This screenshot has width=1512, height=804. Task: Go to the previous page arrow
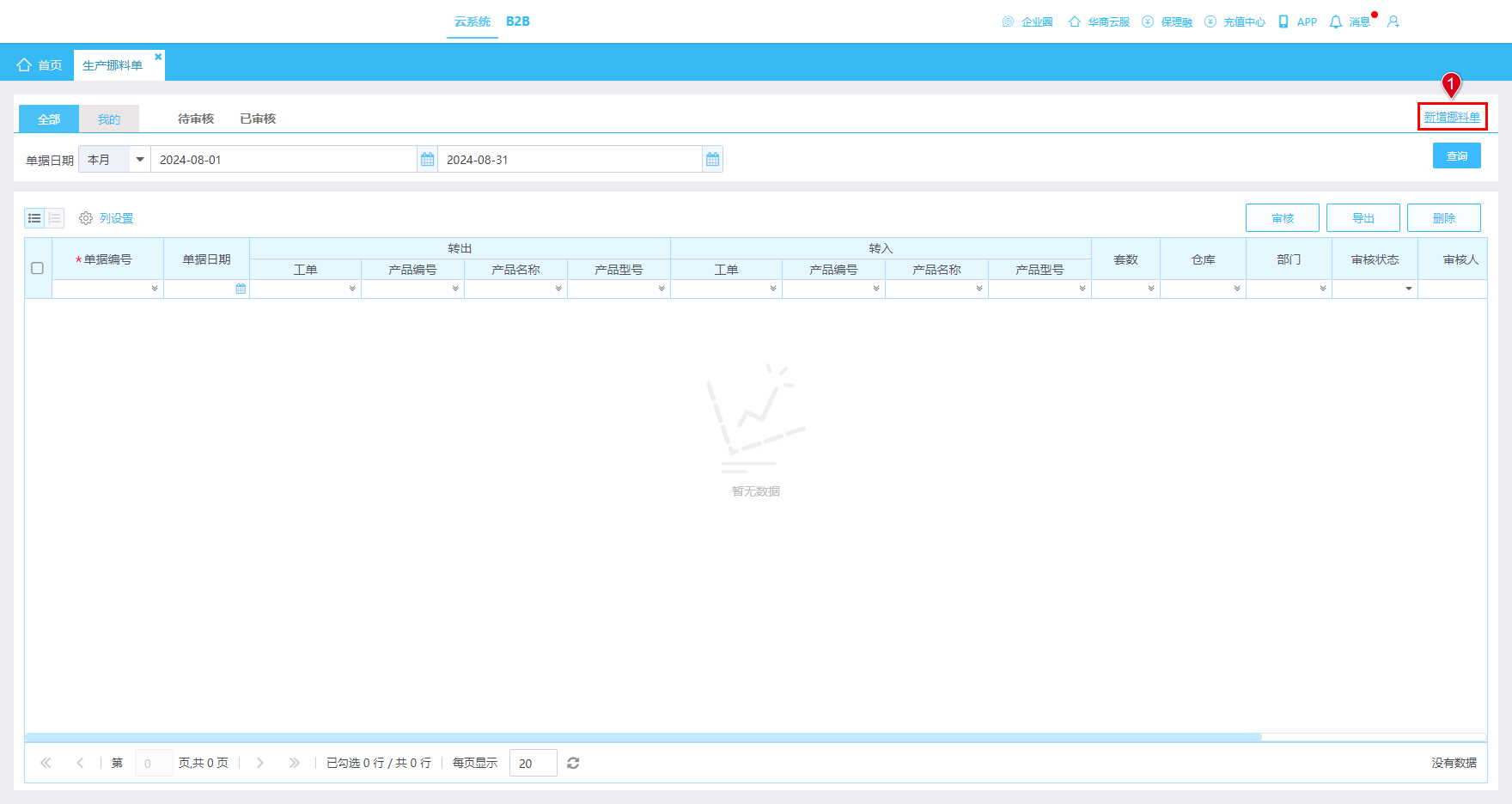point(80,763)
